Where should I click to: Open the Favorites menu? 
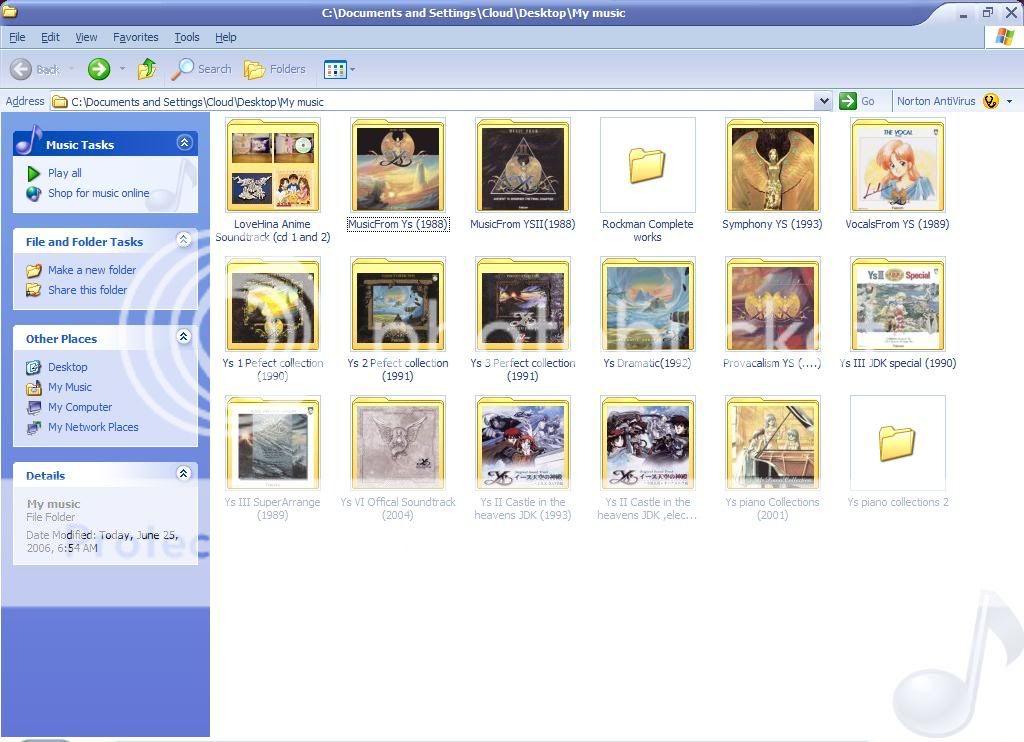pos(135,37)
